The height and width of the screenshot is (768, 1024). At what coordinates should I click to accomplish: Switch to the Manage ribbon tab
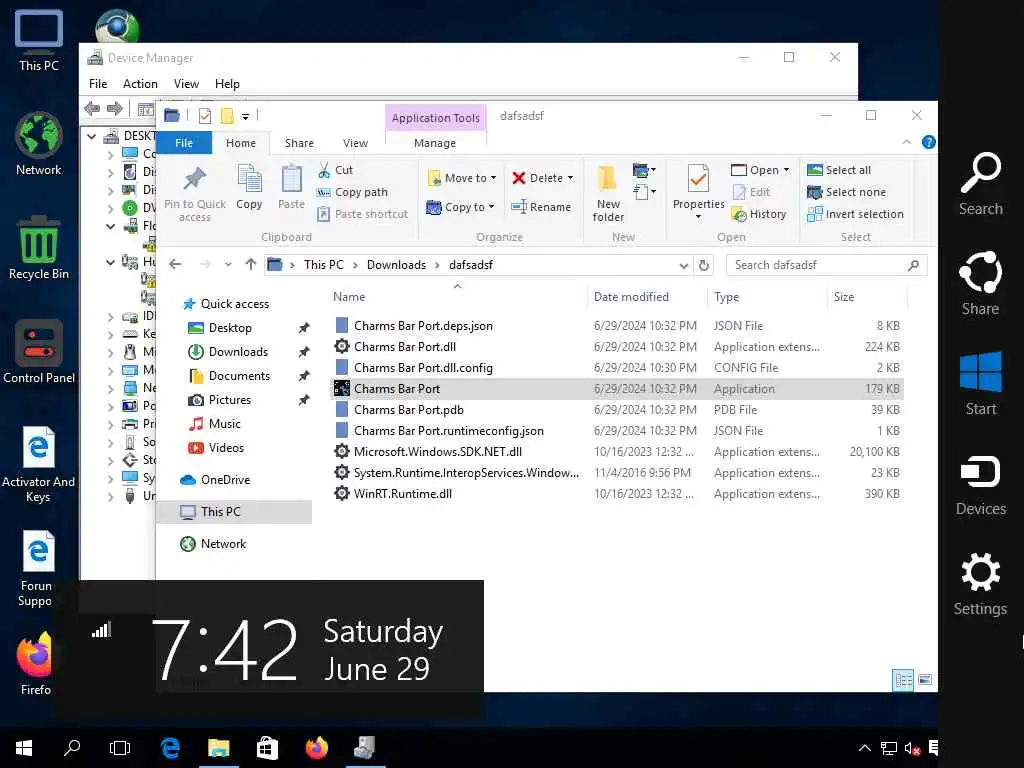pyautogui.click(x=435, y=143)
